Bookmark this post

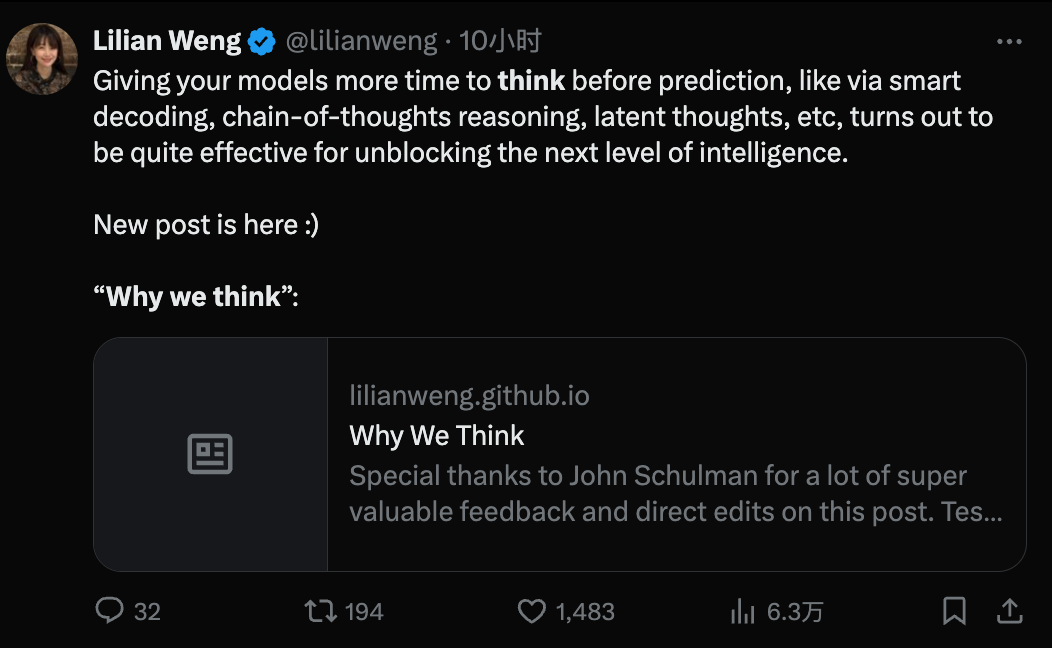pyautogui.click(x=955, y=610)
